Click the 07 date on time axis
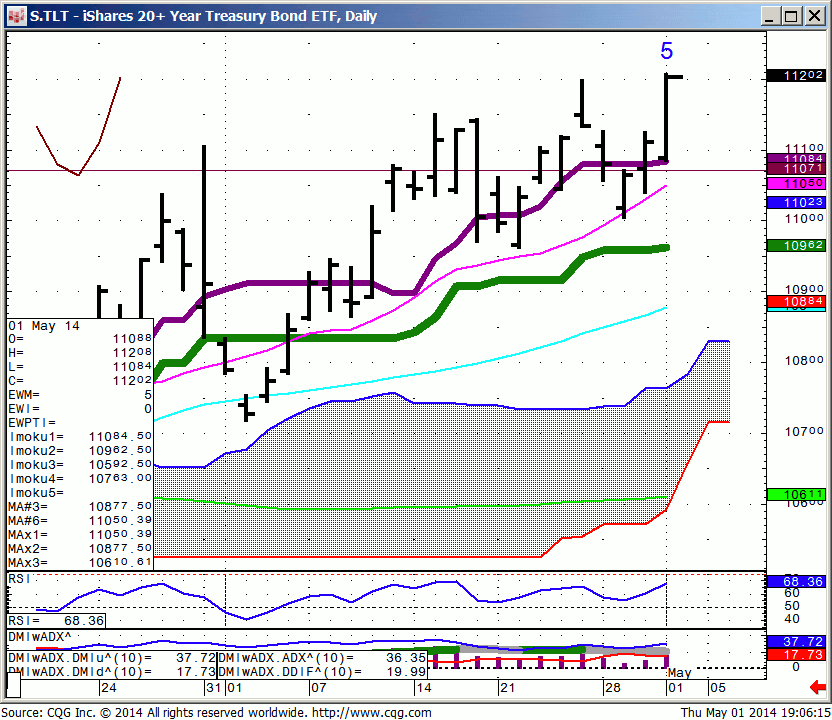 (x=318, y=688)
